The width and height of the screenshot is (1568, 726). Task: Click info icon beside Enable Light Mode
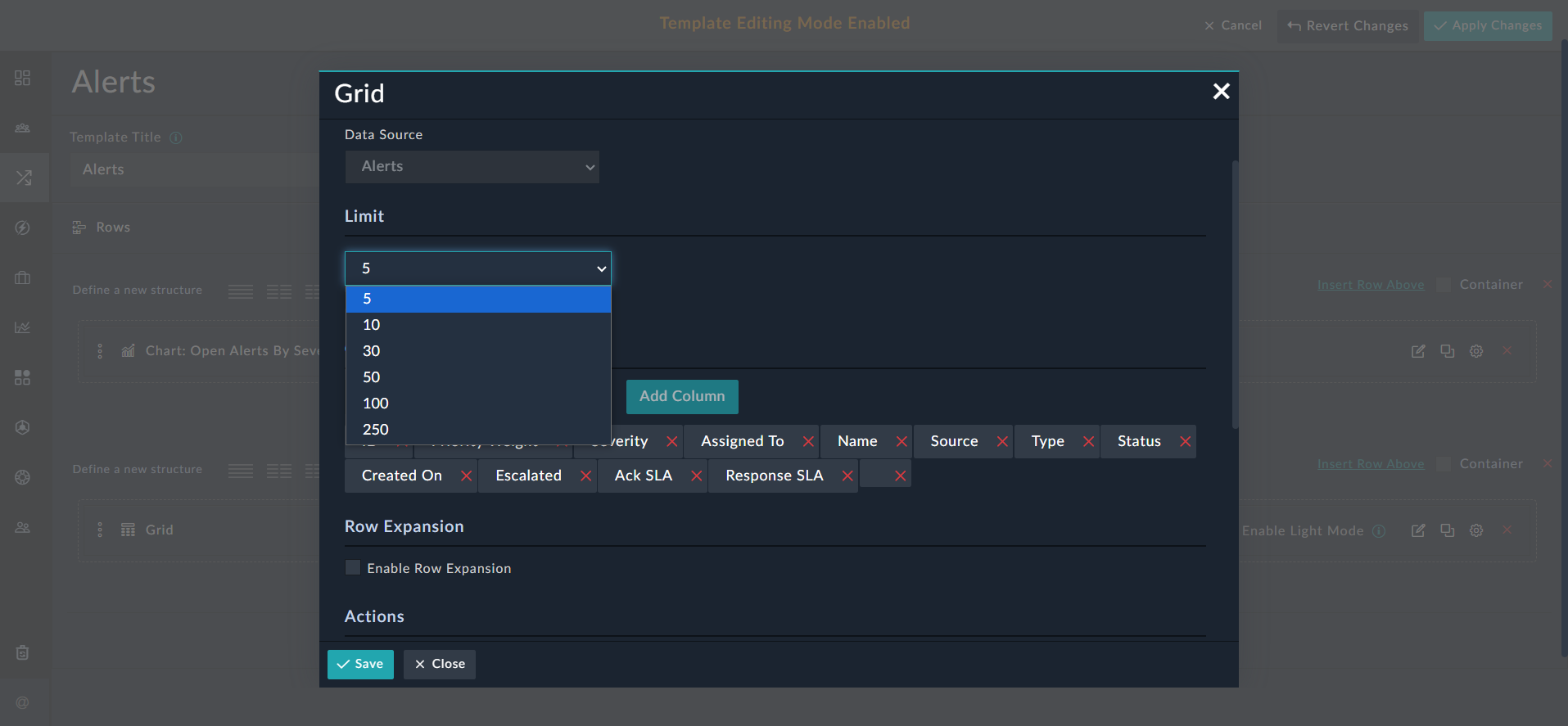pyautogui.click(x=1379, y=530)
